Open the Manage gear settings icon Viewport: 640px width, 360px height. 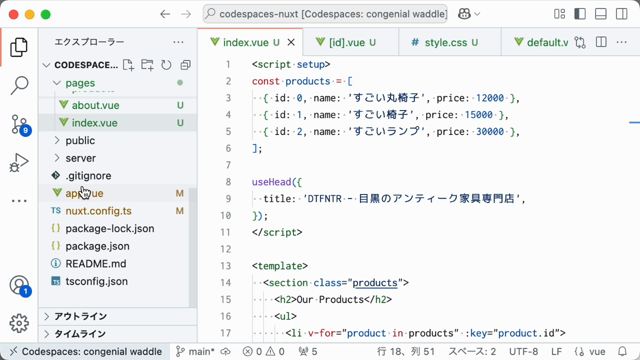coord(19,323)
